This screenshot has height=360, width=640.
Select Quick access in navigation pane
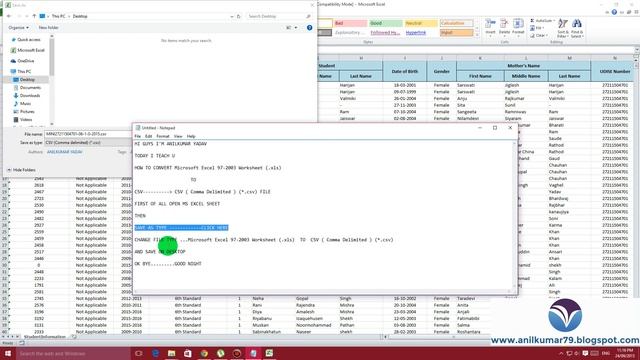tap(26, 40)
